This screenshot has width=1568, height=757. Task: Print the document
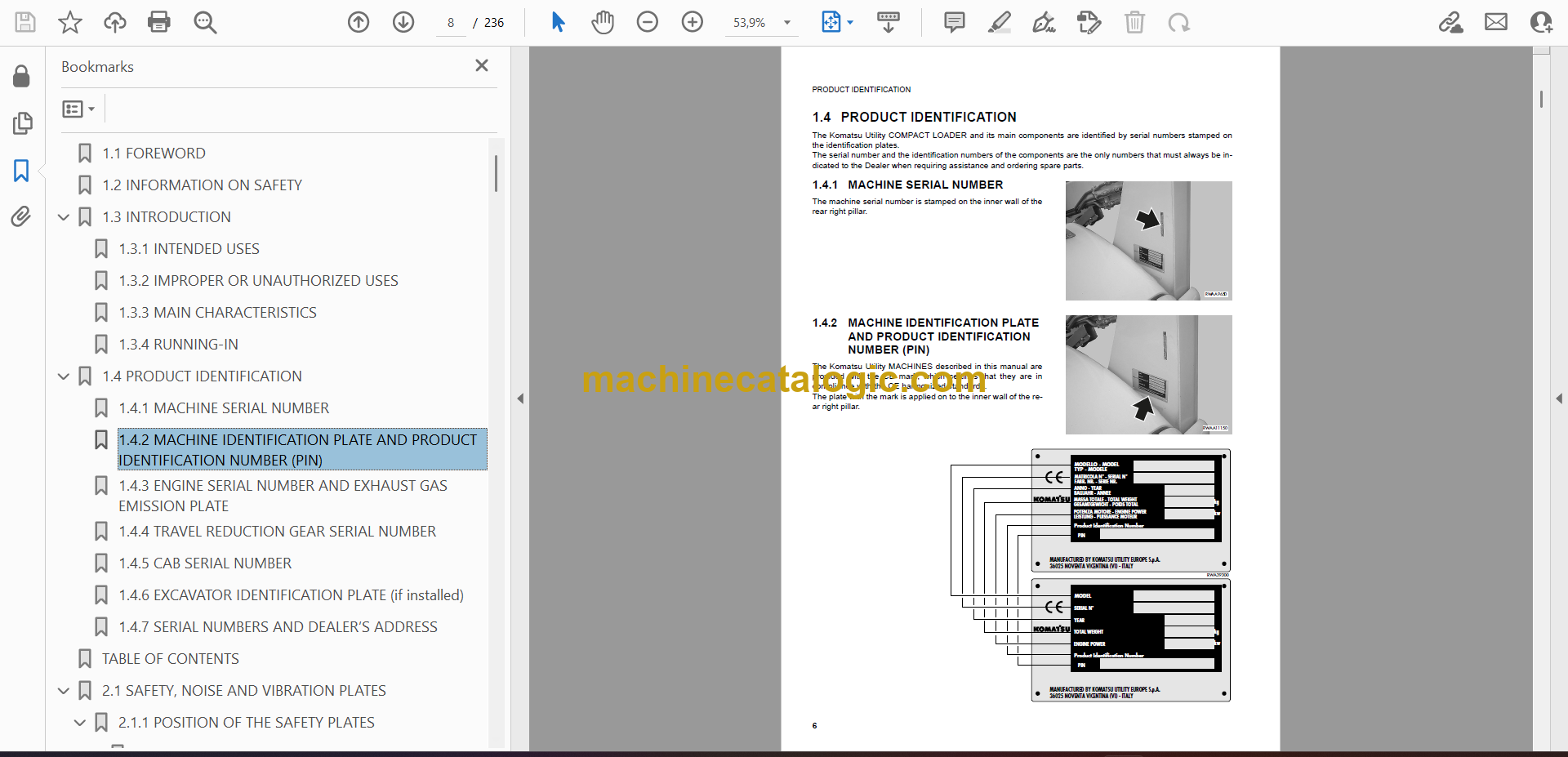159,22
